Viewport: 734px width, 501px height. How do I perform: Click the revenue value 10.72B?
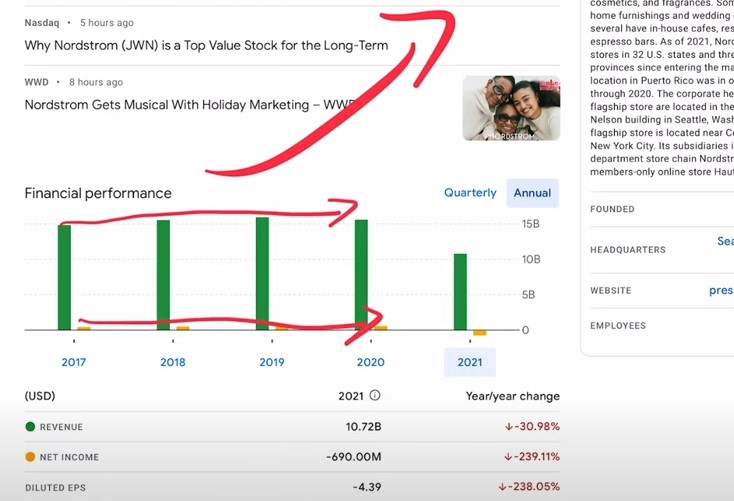point(363,427)
